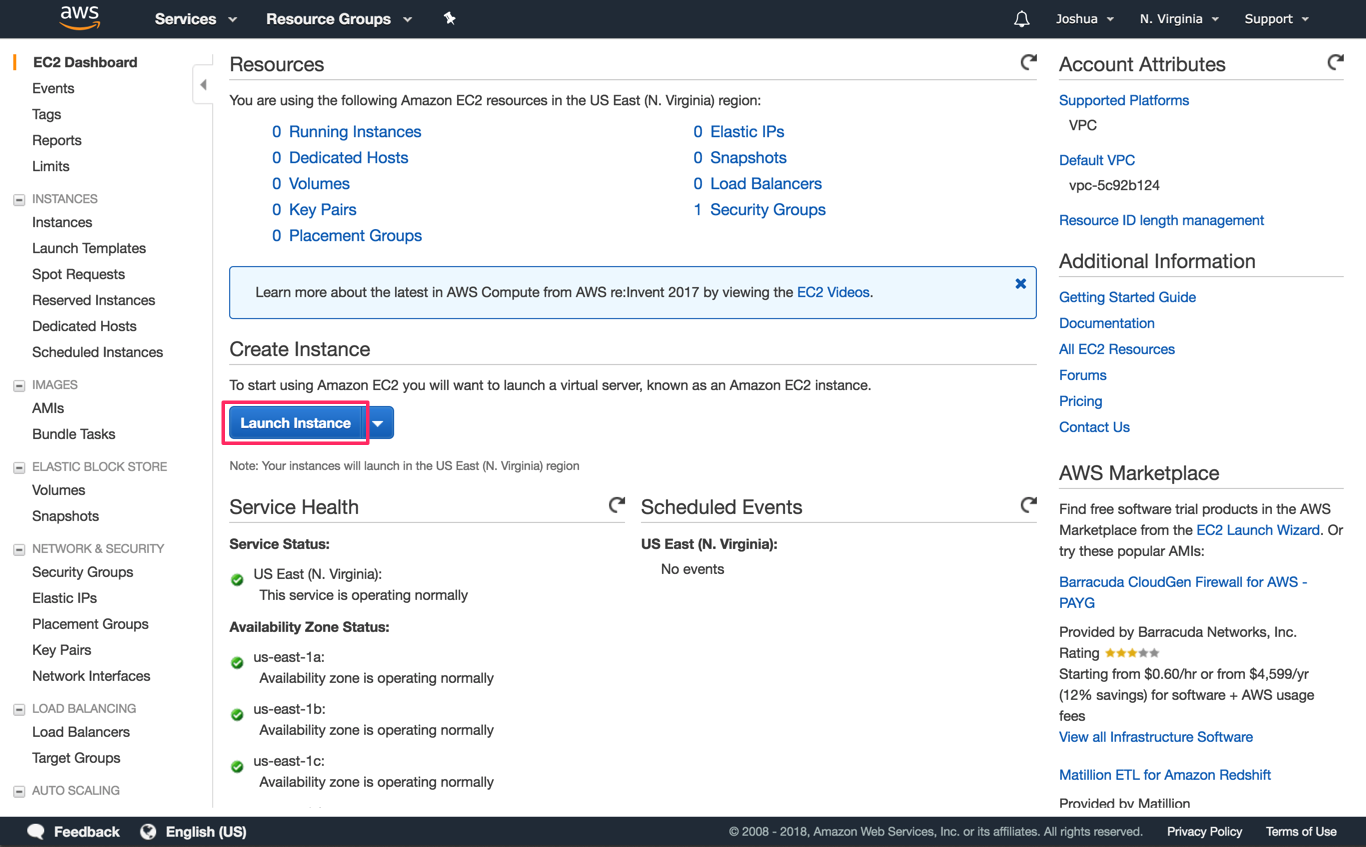
Task: Click the Feedback speech bubble icon
Action: pos(35,831)
